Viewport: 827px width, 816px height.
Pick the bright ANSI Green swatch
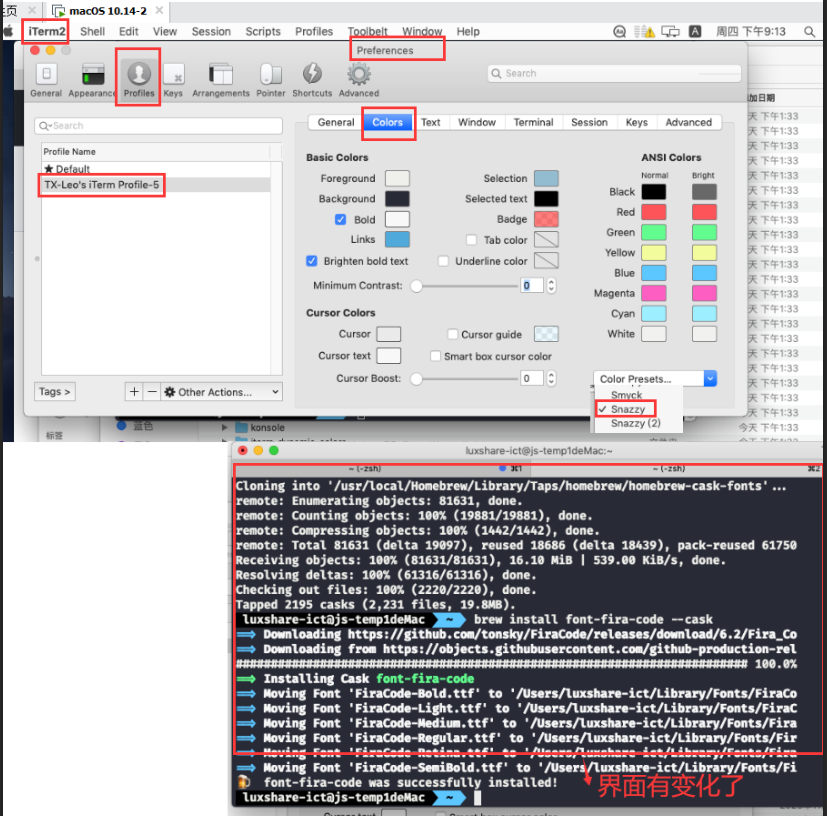pyautogui.click(x=704, y=232)
